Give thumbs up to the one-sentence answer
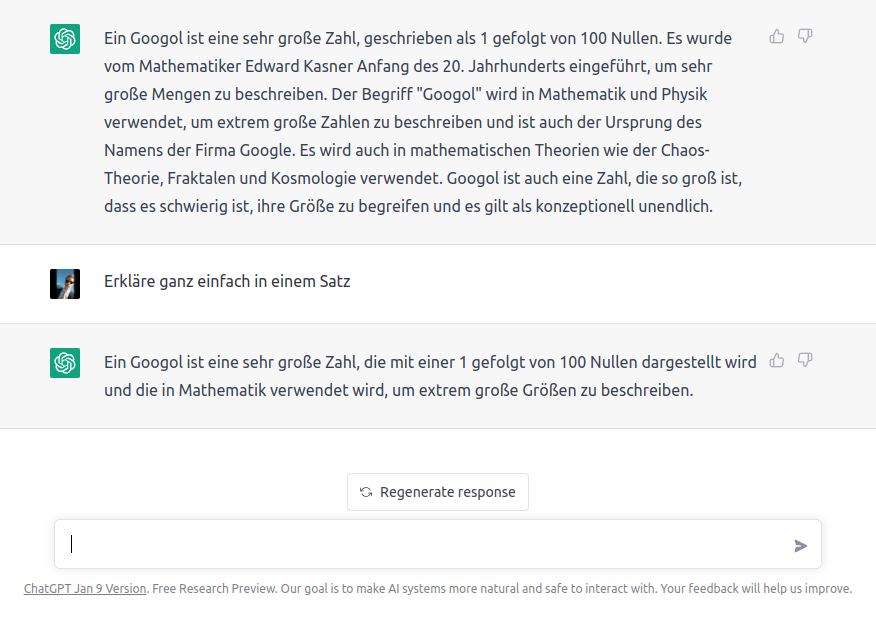The width and height of the screenshot is (876, 620). pyautogui.click(x=777, y=361)
